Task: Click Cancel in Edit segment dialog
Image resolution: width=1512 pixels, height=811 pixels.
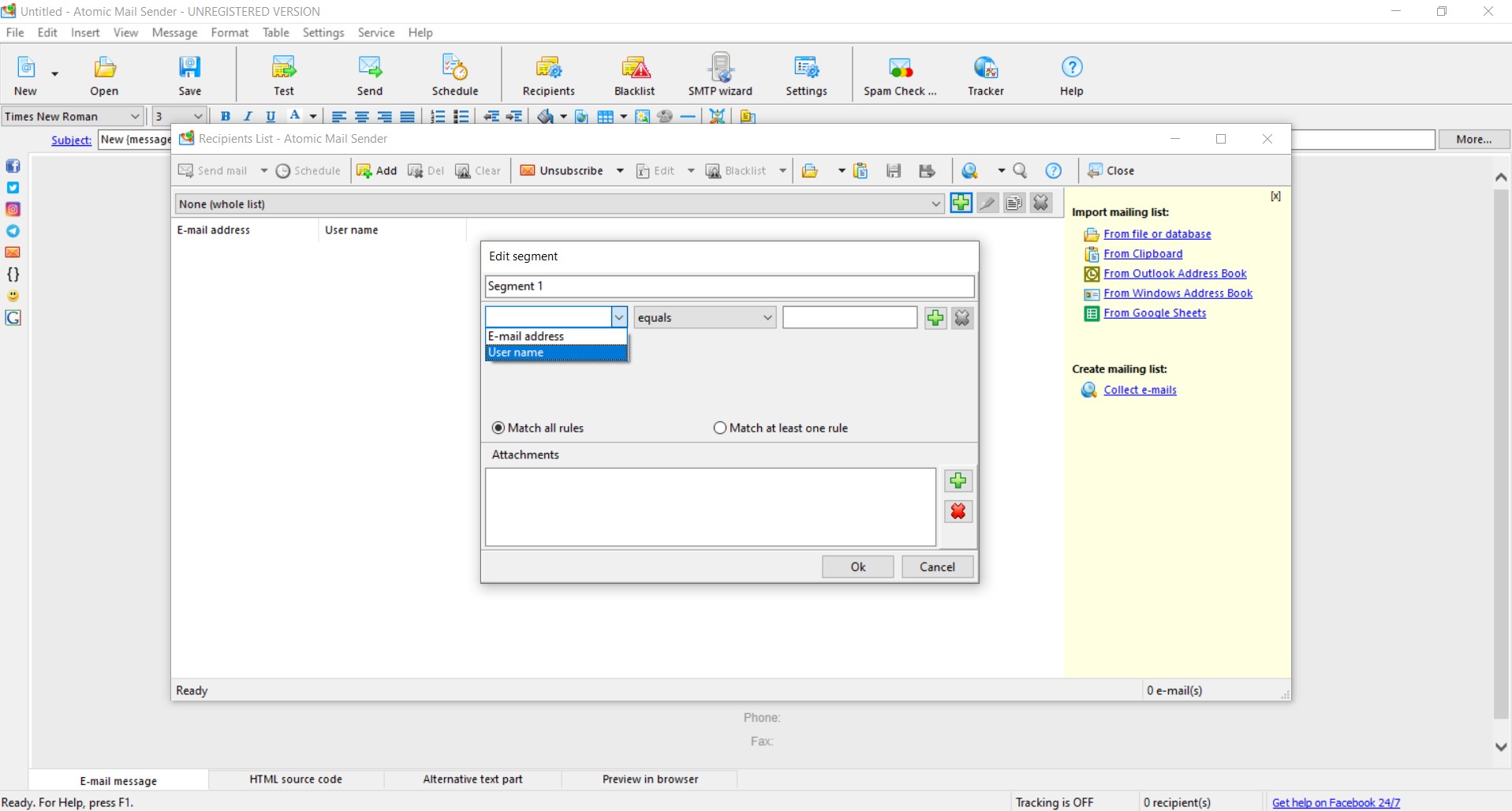Action: [x=937, y=566]
